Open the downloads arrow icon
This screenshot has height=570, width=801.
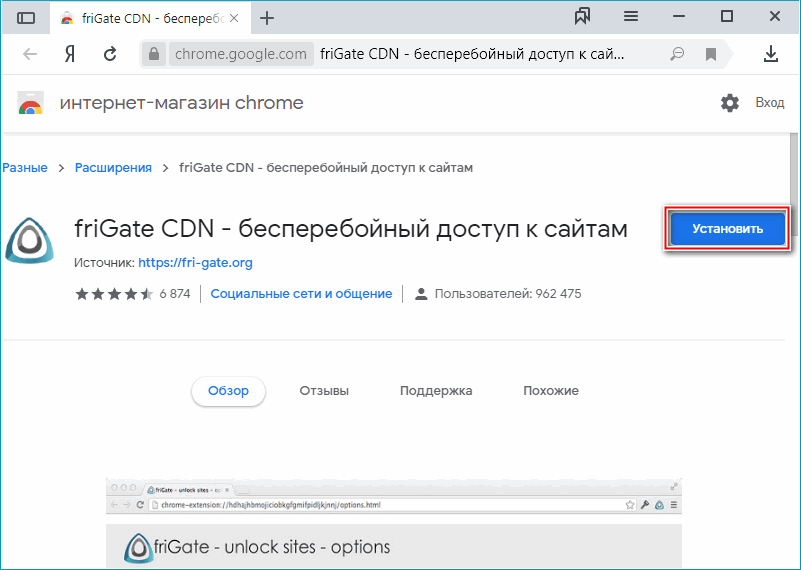pyautogui.click(x=771, y=54)
